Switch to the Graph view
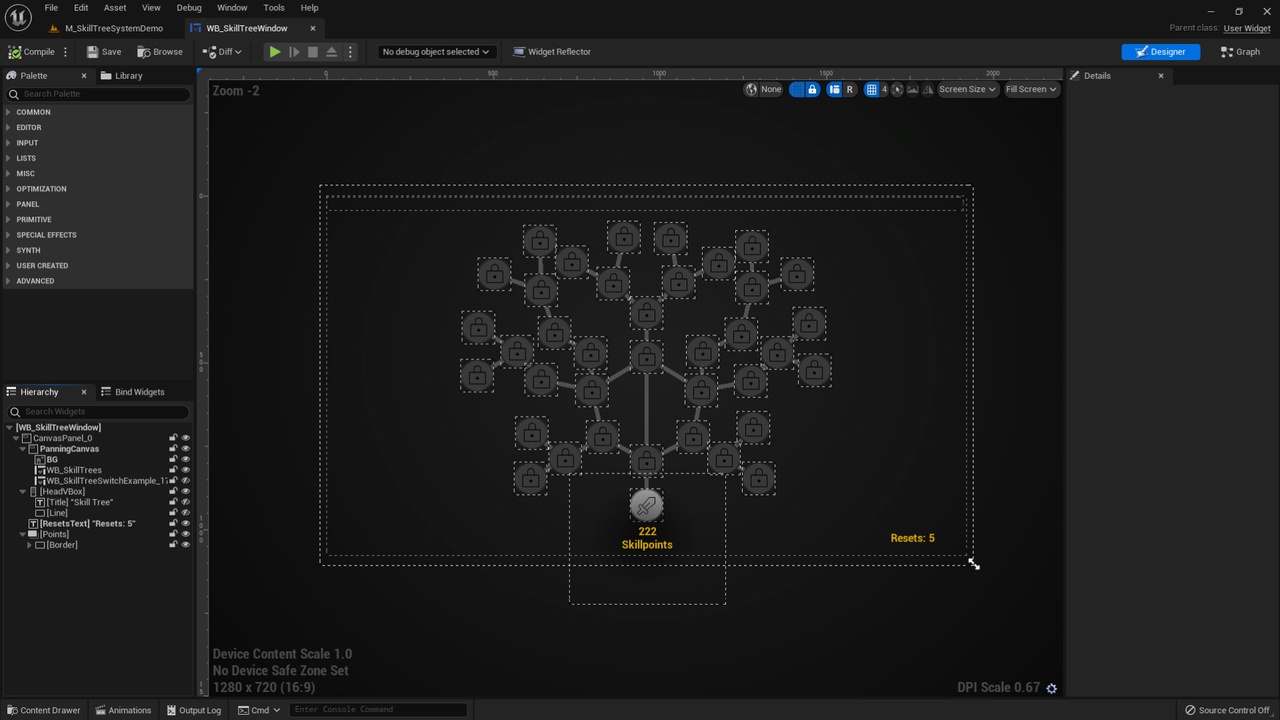The height and width of the screenshot is (720, 1280). [1239, 51]
